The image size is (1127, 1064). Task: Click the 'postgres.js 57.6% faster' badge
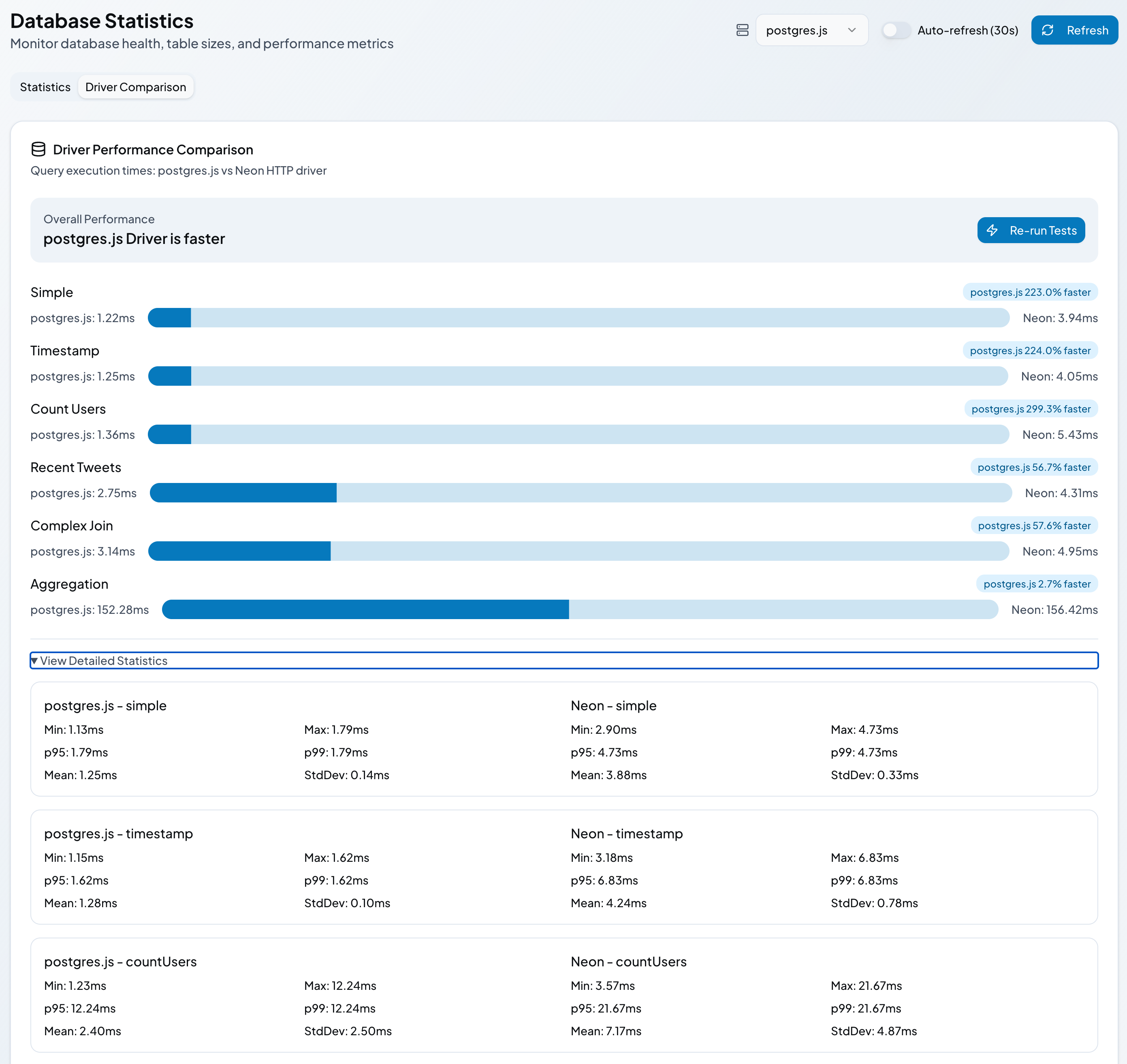coord(1034,526)
